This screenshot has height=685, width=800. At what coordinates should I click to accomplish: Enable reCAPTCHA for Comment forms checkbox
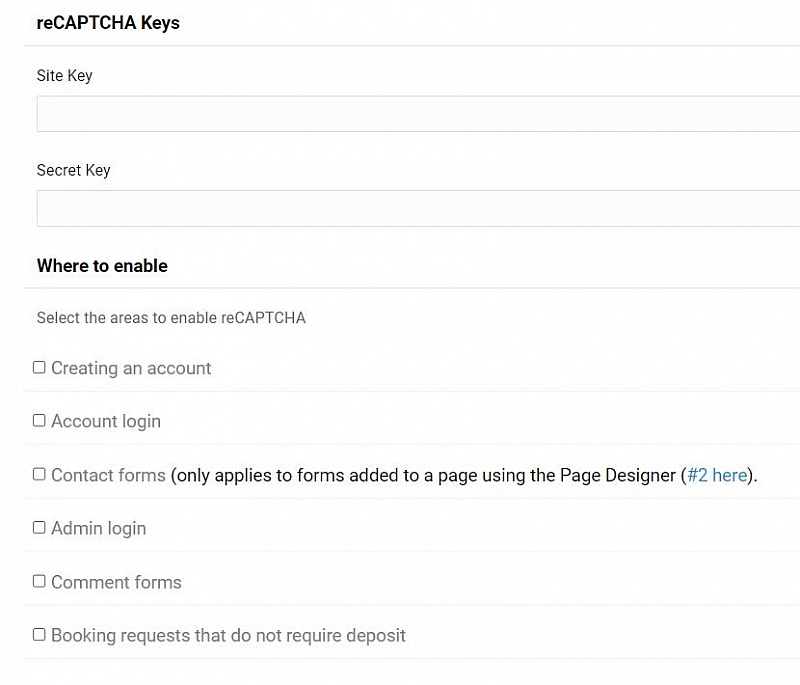(39, 581)
